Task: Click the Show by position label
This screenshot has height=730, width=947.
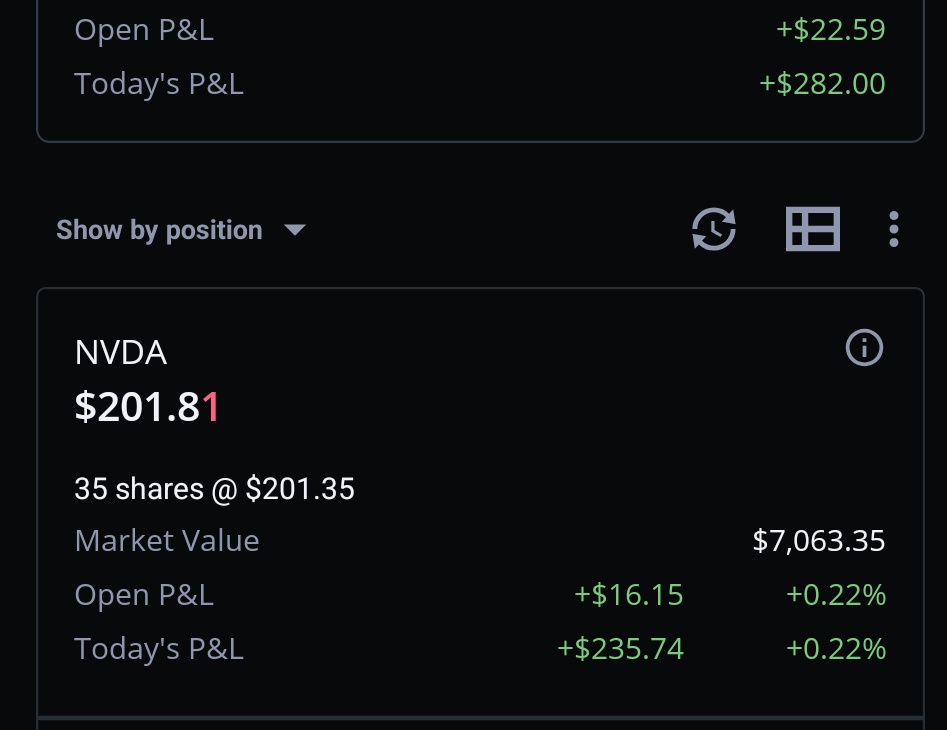Action: pyautogui.click(x=159, y=230)
